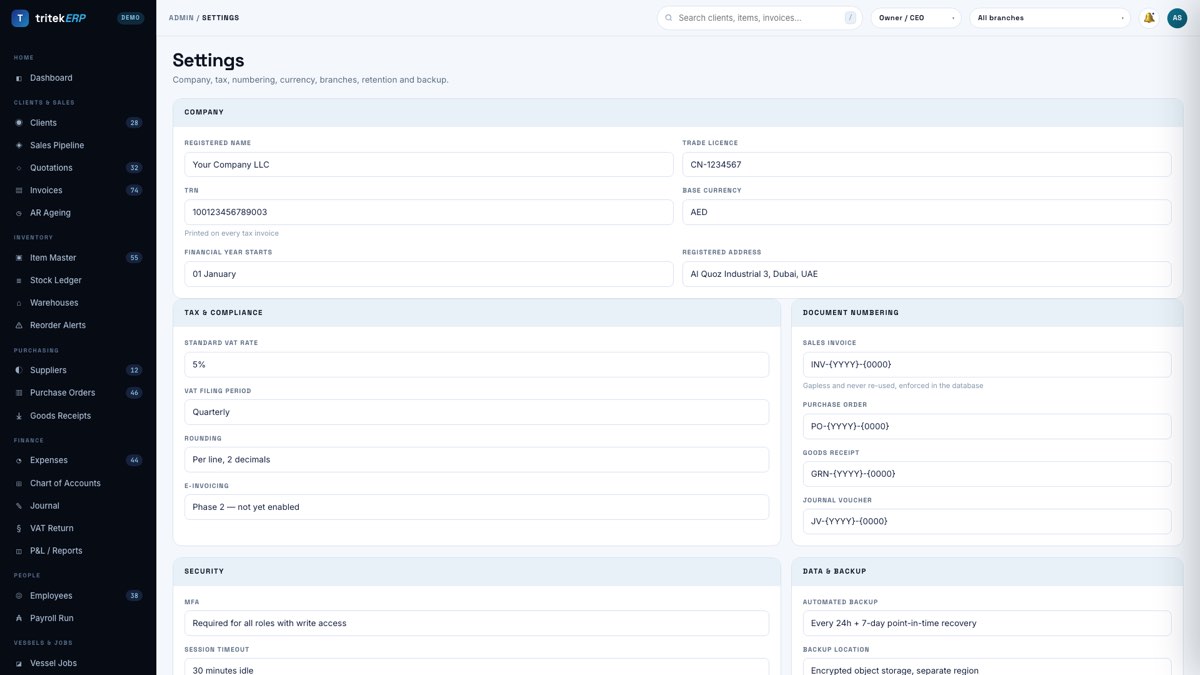The width and height of the screenshot is (1200, 675).
Task: Open the All branches dropdown
Action: point(1050,18)
